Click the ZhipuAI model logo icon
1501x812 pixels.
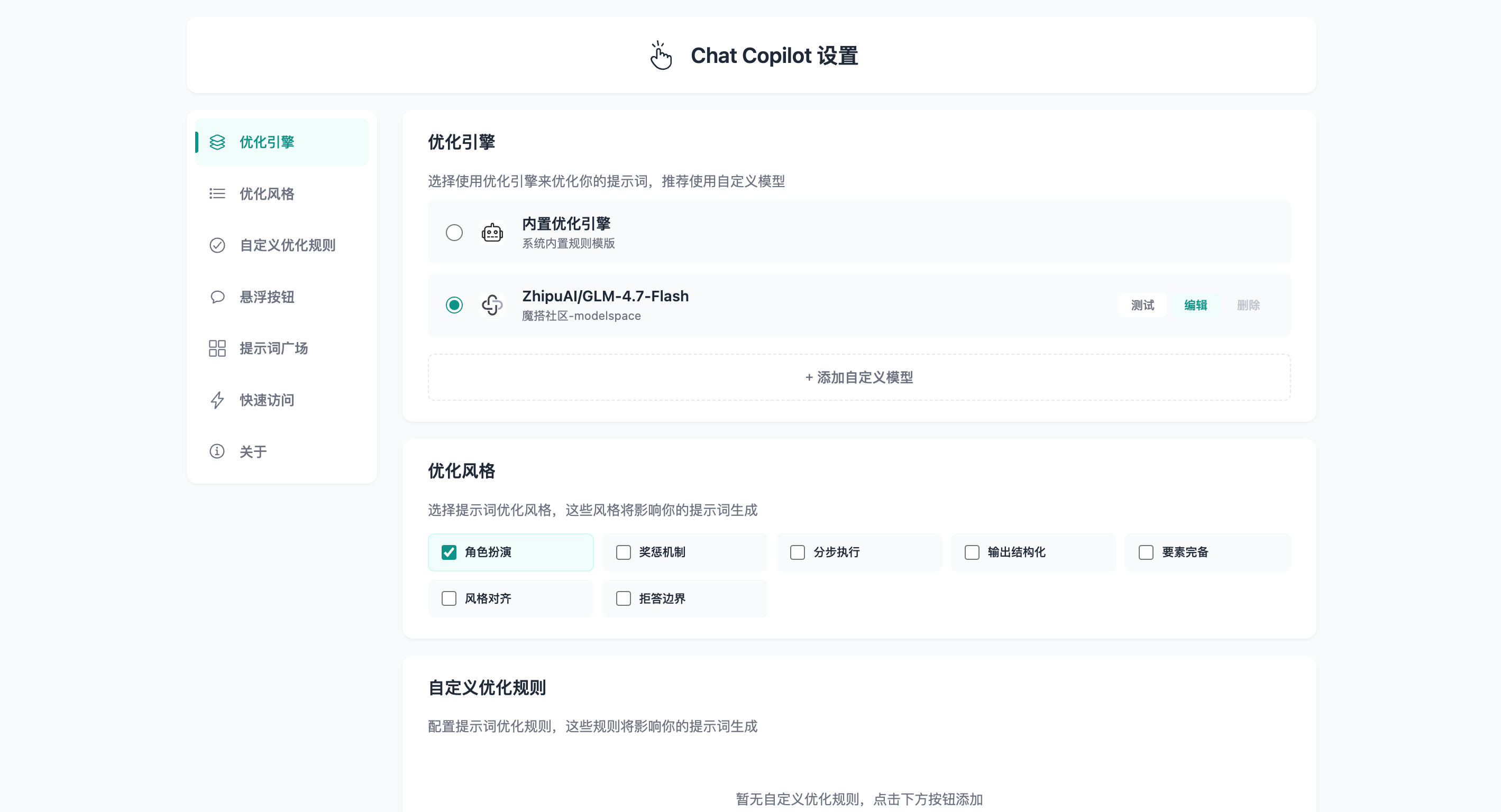pyautogui.click(x=492, y=304)
